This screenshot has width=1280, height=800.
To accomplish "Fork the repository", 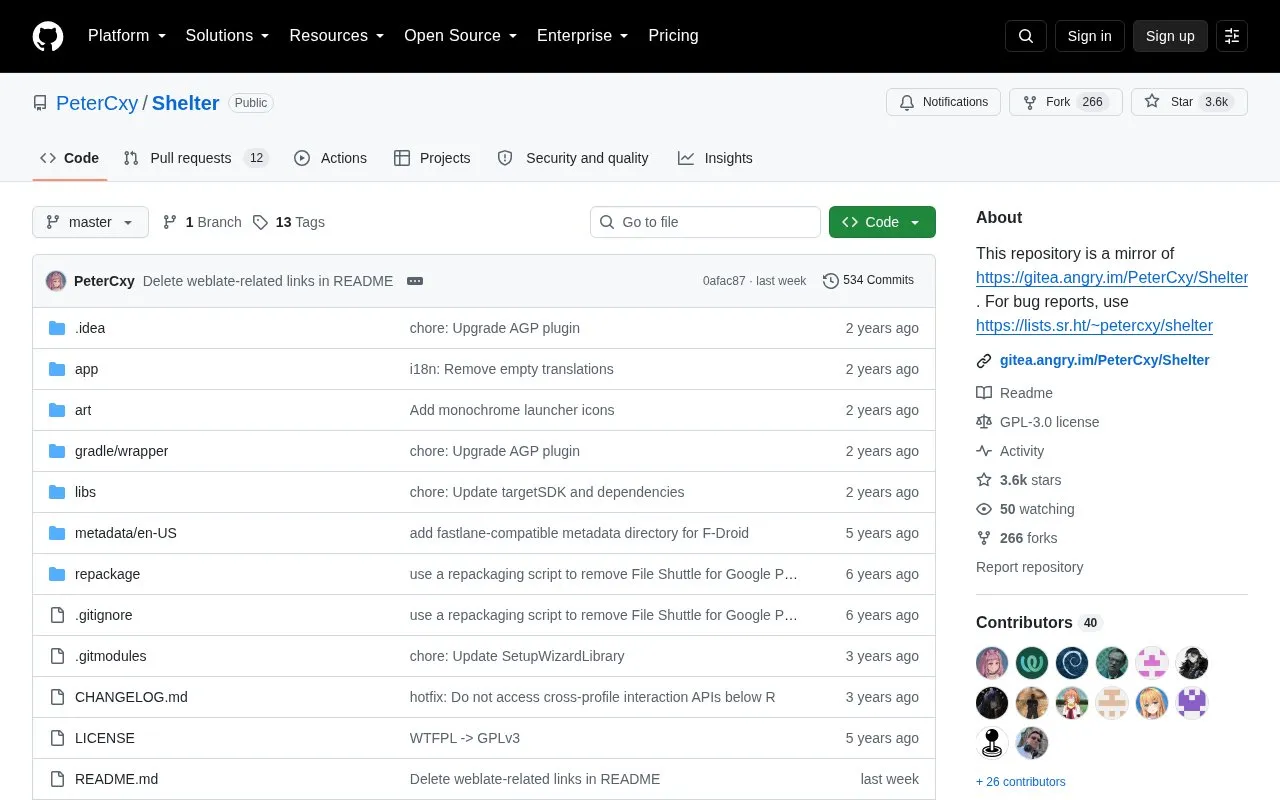I will pos(1065,102).
